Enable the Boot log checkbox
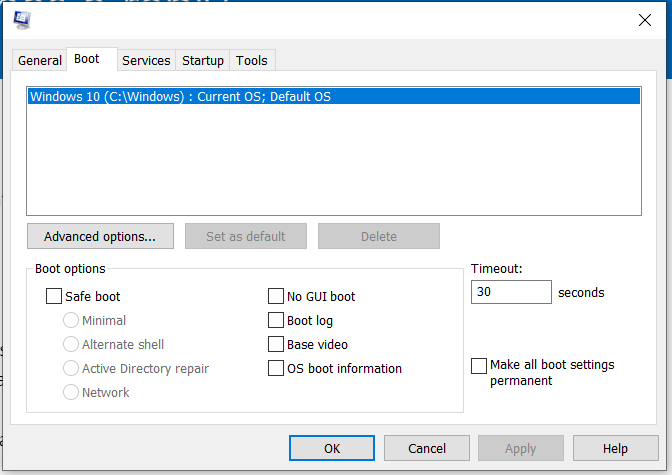This screenshot has height=475, width=672. (276, 320)
